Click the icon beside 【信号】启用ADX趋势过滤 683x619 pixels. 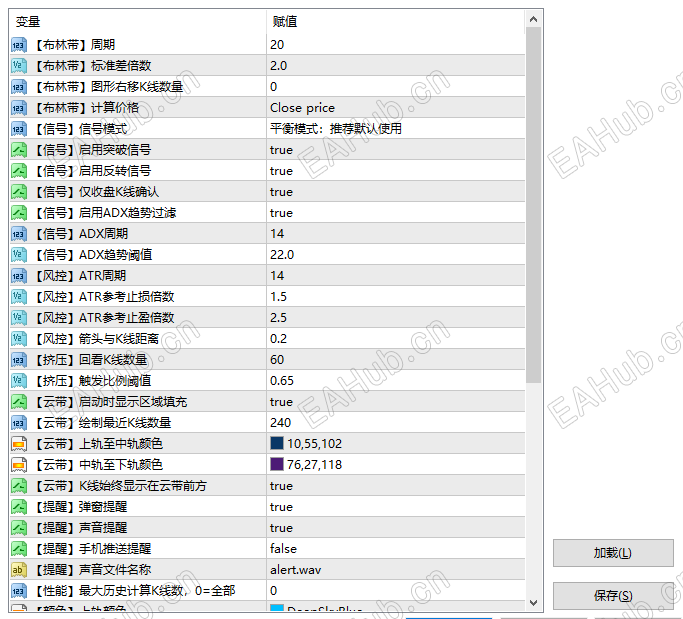19,213
